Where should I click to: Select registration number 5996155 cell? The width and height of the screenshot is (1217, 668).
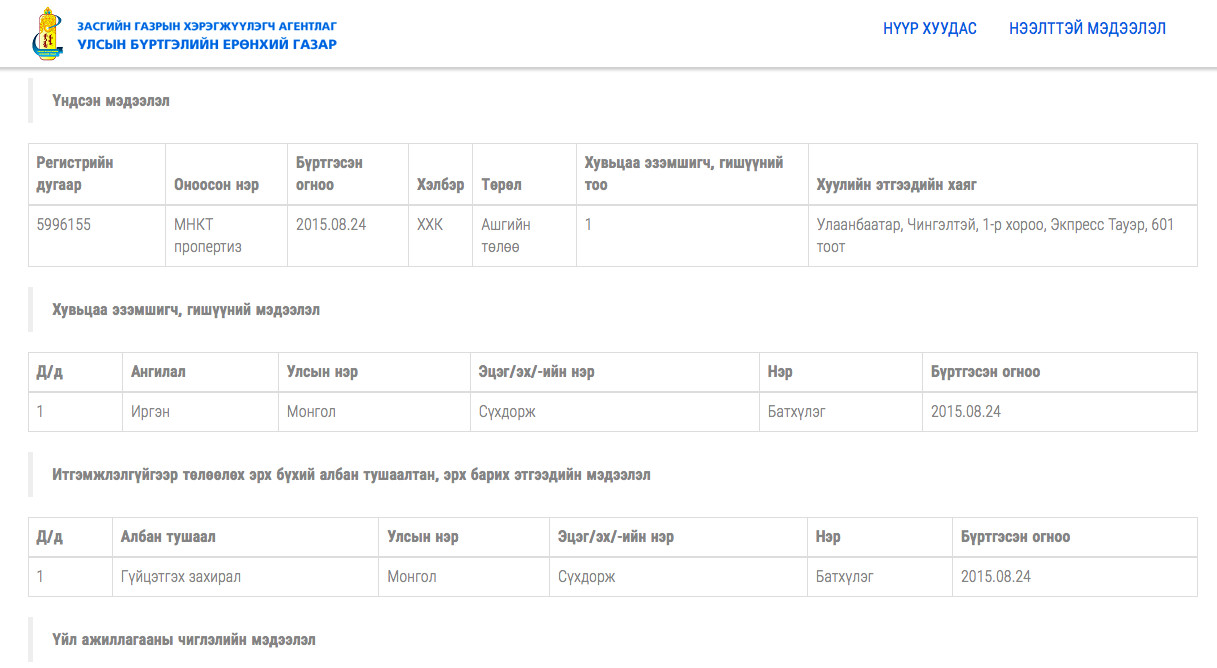(x=97, y=236)
